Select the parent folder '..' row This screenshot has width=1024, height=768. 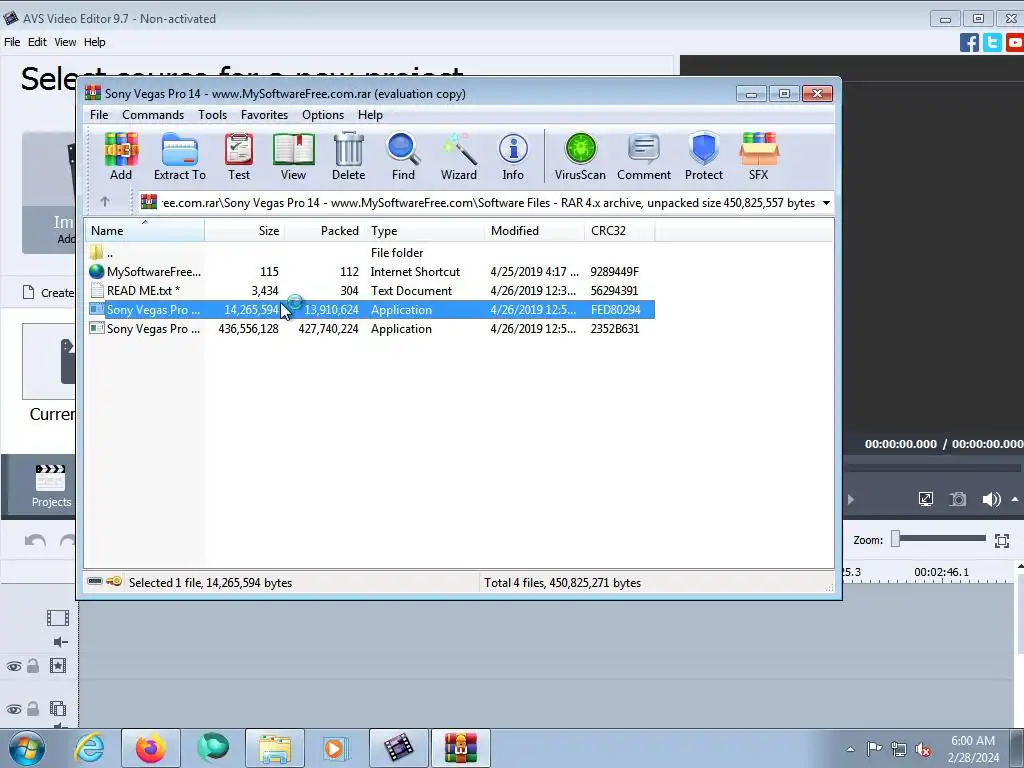(370, 253)
